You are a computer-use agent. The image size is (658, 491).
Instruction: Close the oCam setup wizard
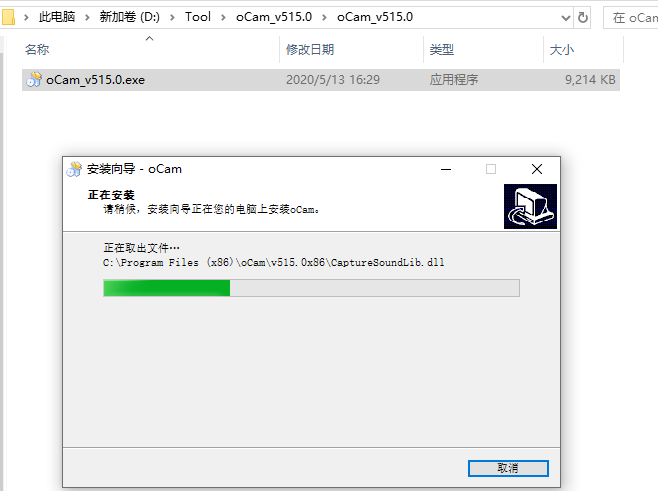click(x=537, y=169)
